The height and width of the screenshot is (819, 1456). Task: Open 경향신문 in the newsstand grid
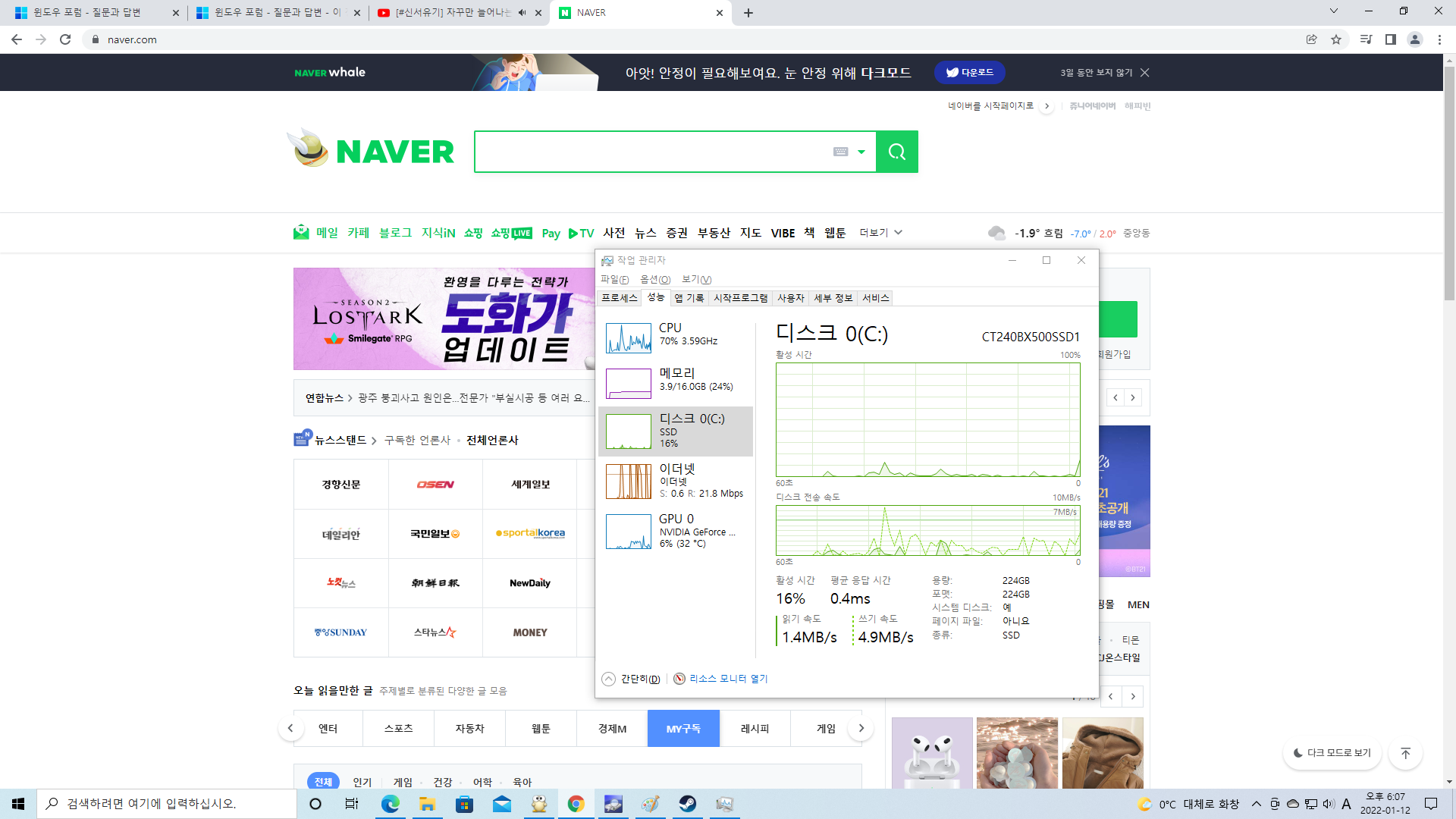click(x=341, y=484)
